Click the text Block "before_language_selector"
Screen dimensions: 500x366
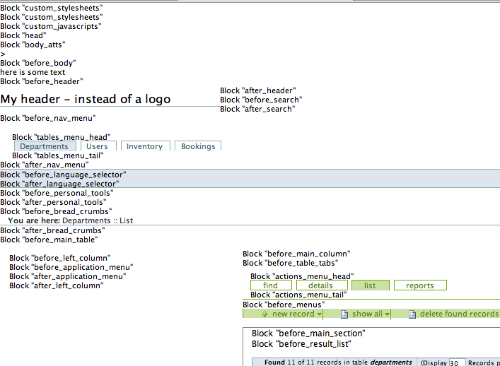pyautogui.click(x=63, y=175)
